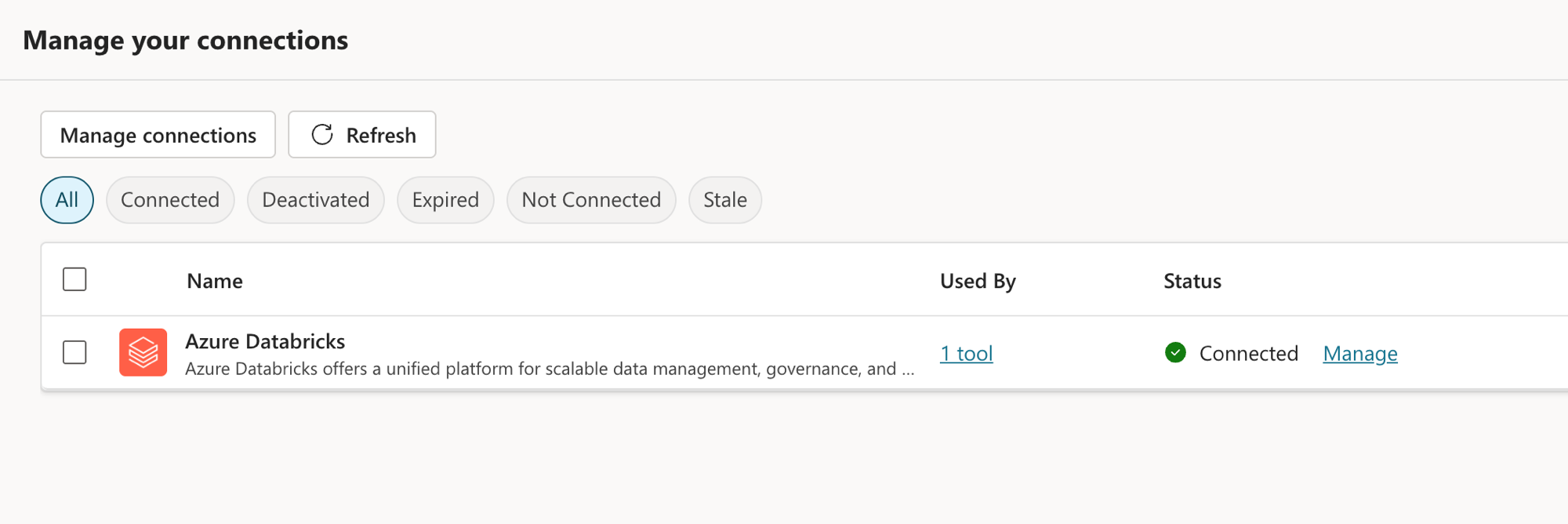Open the Manage connections button
Viewport: 1568px width, 524px height.
pyautogui.click(x=158, y=135)
